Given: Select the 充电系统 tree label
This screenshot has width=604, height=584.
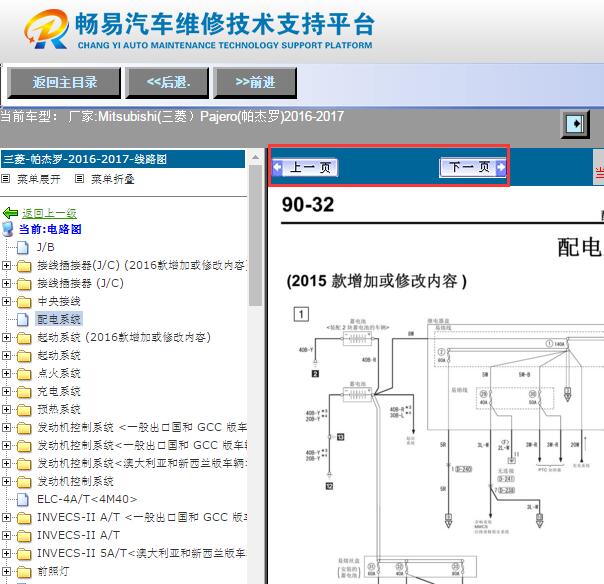Looking at the screenshot, I should [x=59, y=391].
